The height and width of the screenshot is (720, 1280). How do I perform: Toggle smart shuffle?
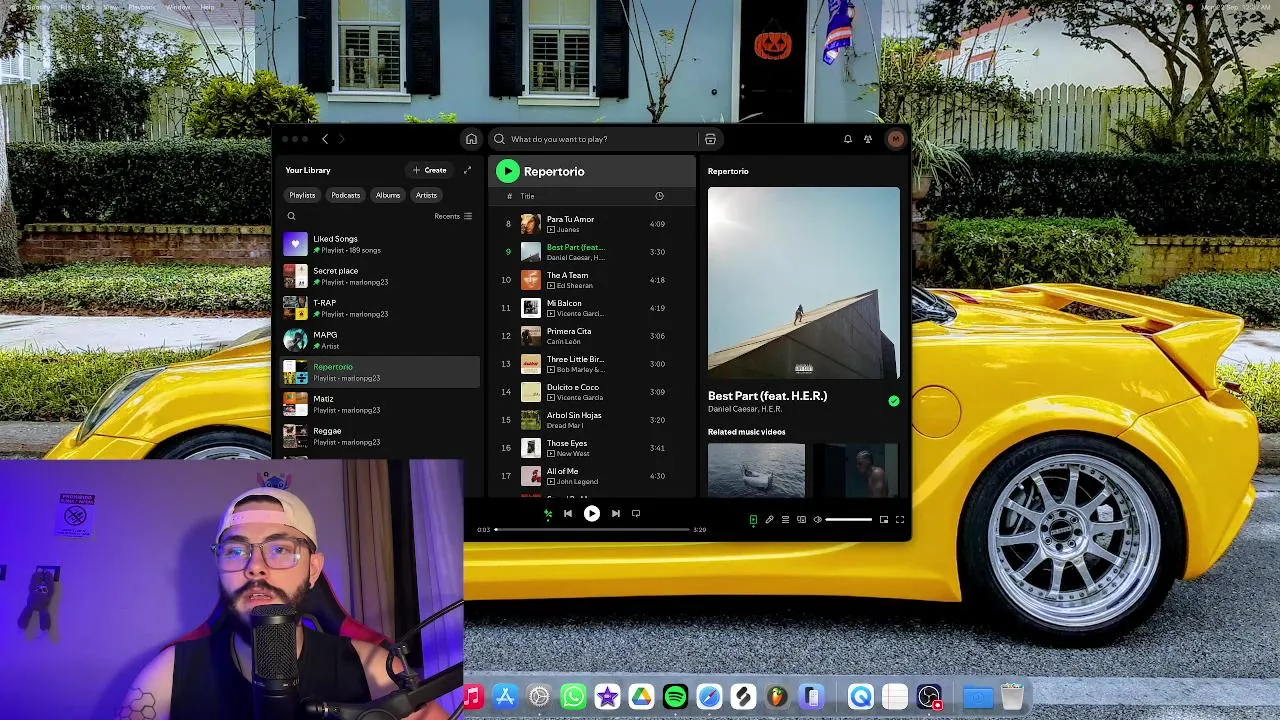547,513
